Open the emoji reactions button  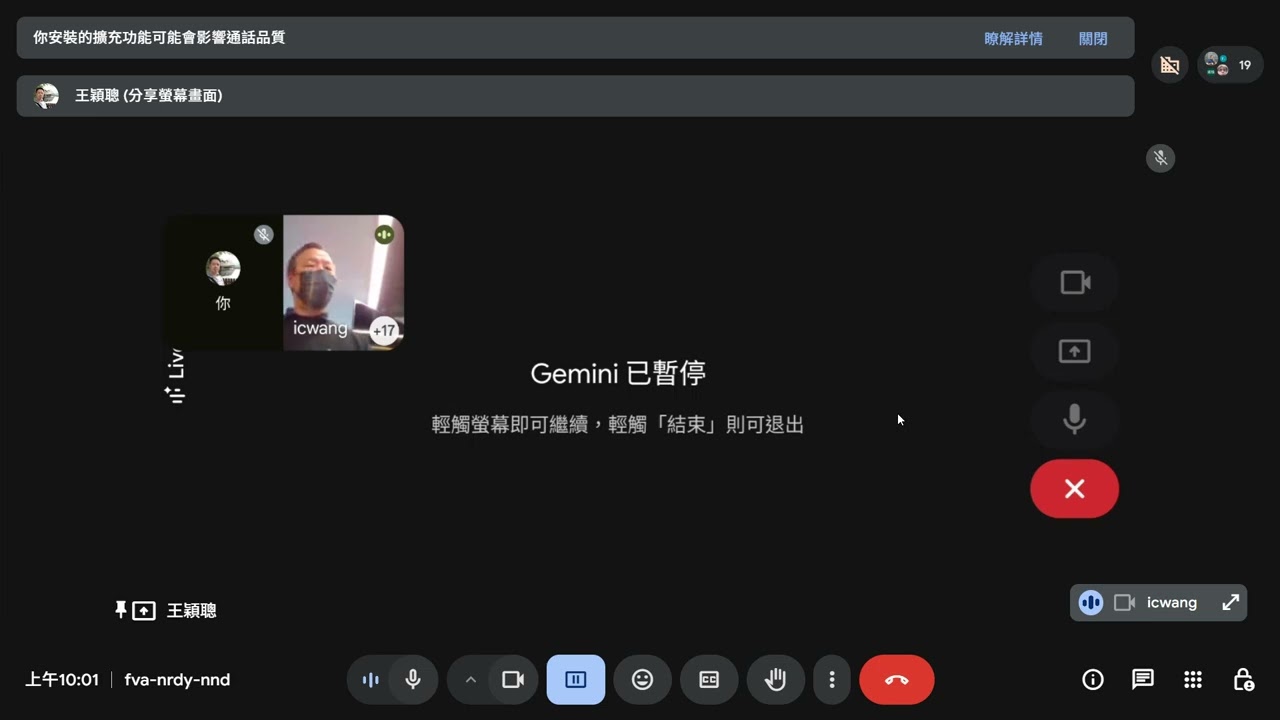coord(642,680)
